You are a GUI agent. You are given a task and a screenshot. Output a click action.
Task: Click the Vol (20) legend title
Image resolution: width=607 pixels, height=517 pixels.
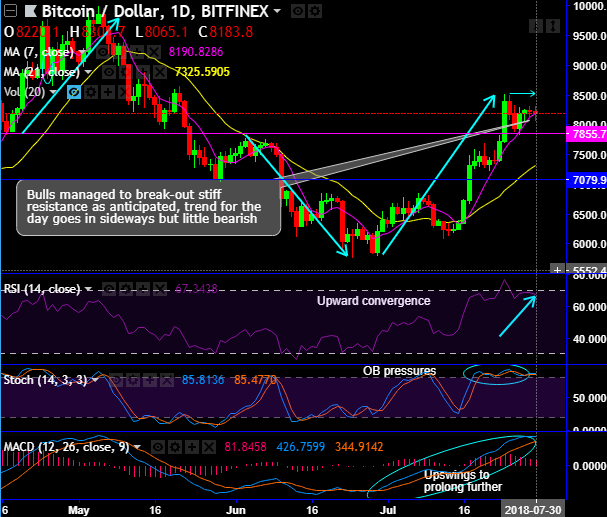[24, 92]
